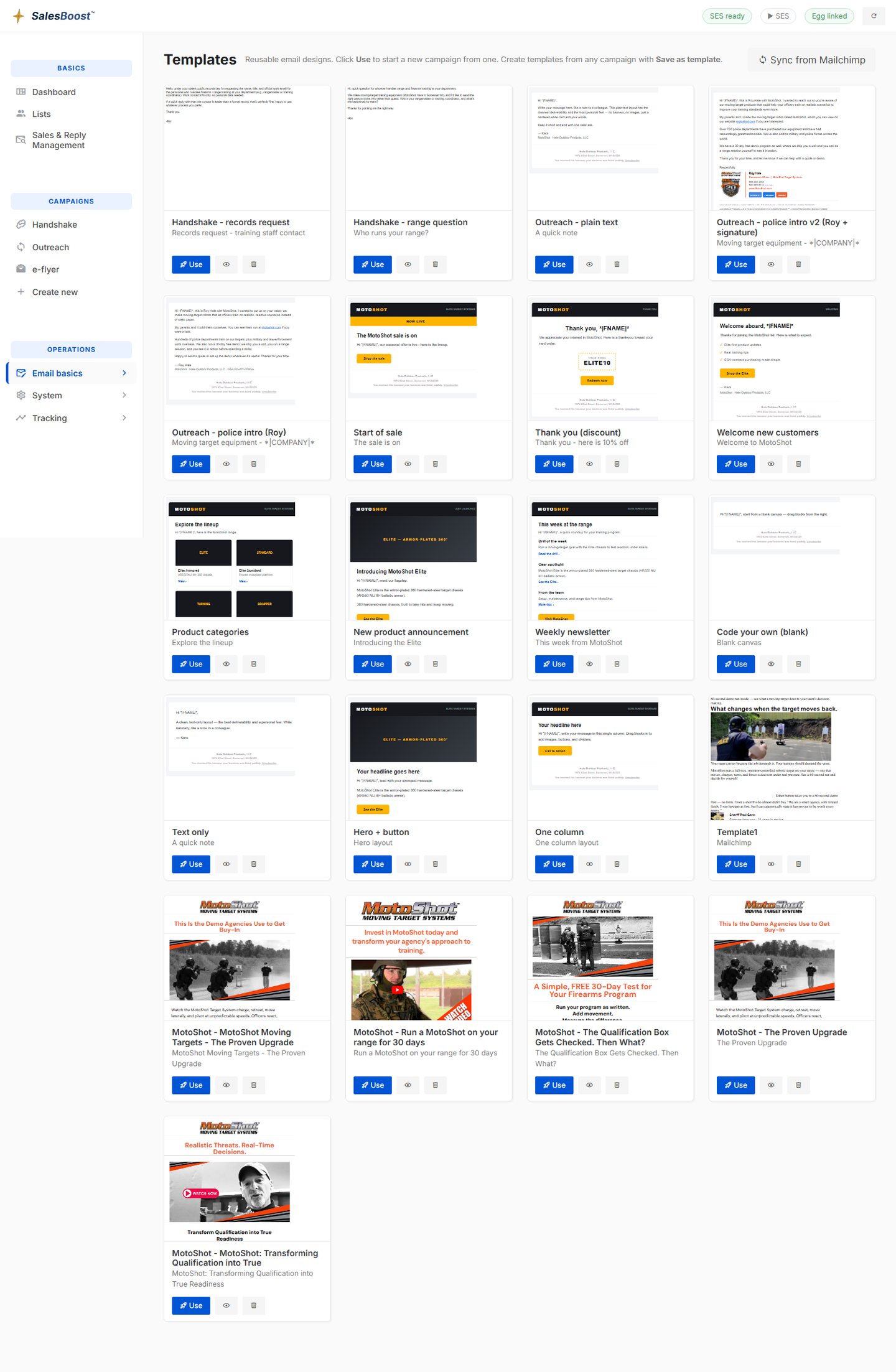The width and height of the screenshot is (896, 1372).
Task: Preview the Weekly newsletter template
Action: coord(590,665)
